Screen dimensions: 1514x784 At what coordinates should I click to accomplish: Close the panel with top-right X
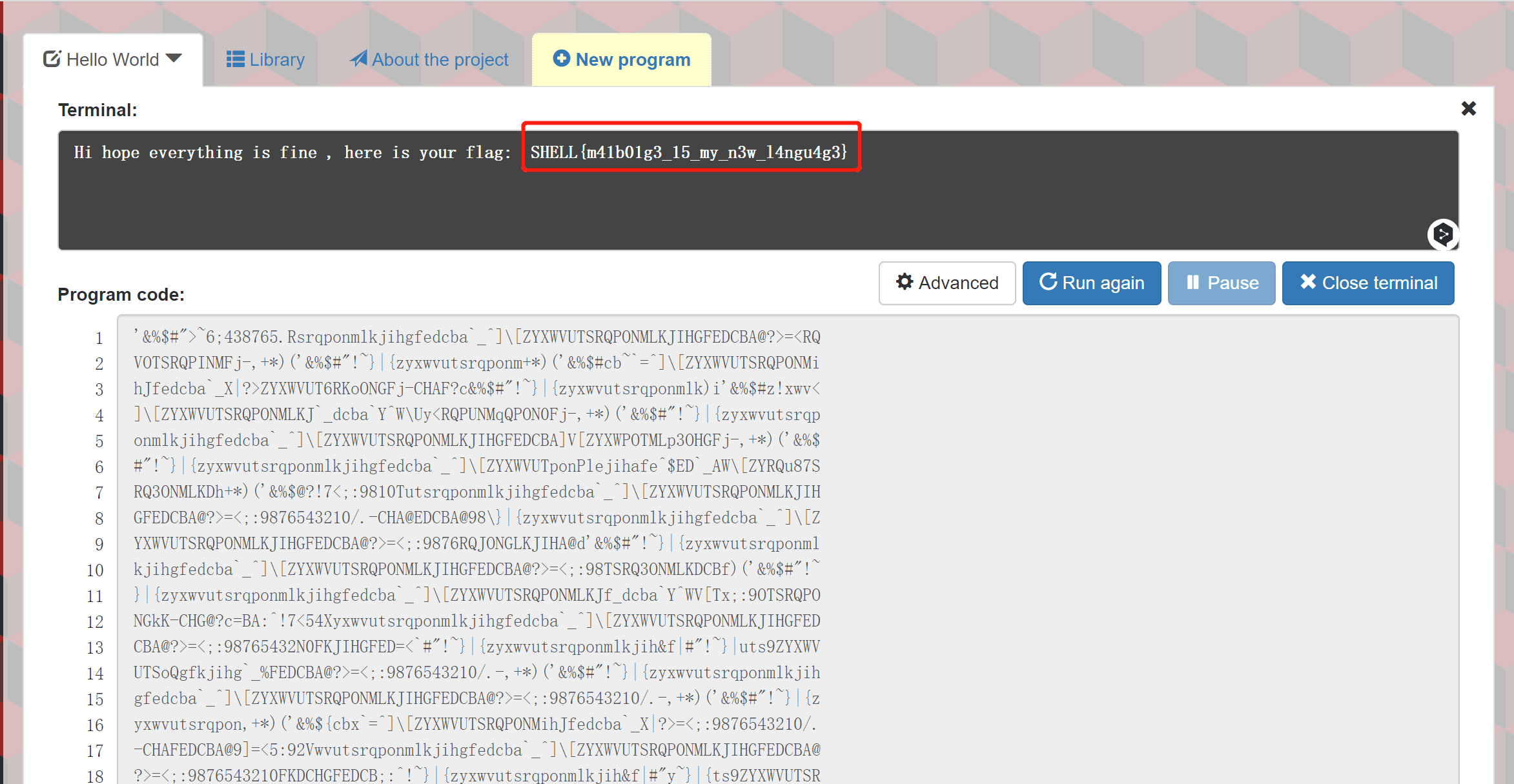point(1468,108)
